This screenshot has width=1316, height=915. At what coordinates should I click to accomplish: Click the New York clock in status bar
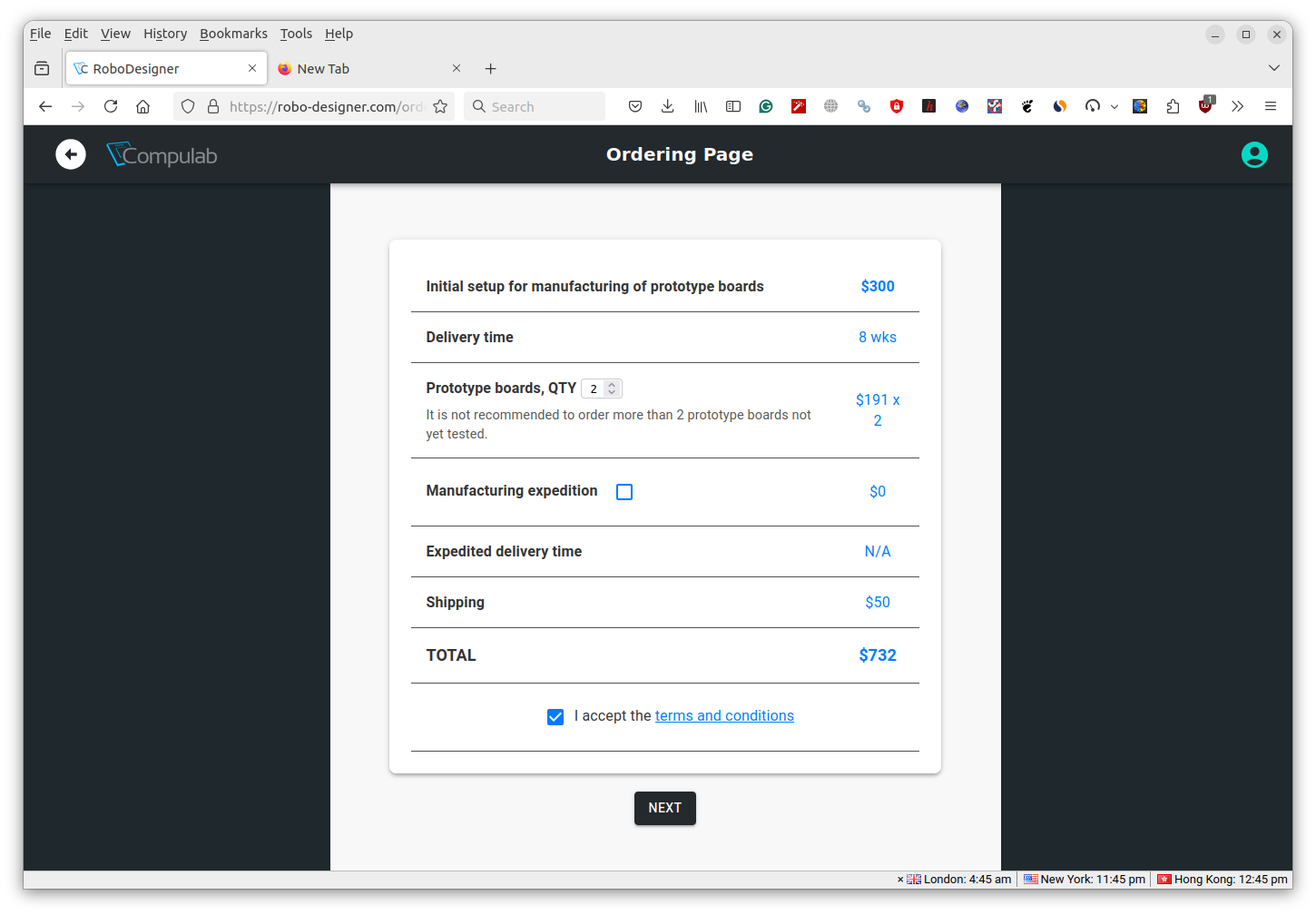coord(1085,879)
